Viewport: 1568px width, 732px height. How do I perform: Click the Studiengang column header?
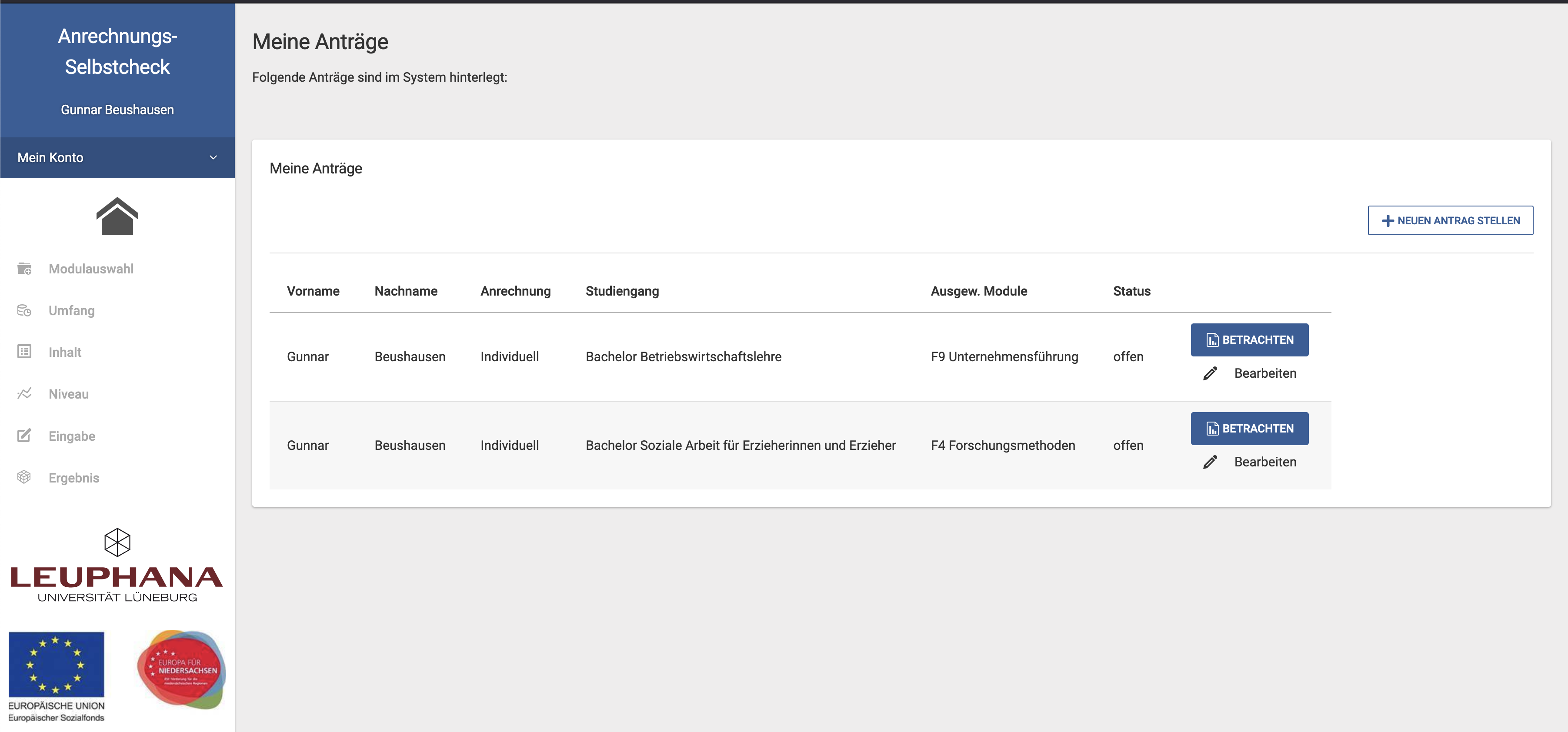pos(622,292)
